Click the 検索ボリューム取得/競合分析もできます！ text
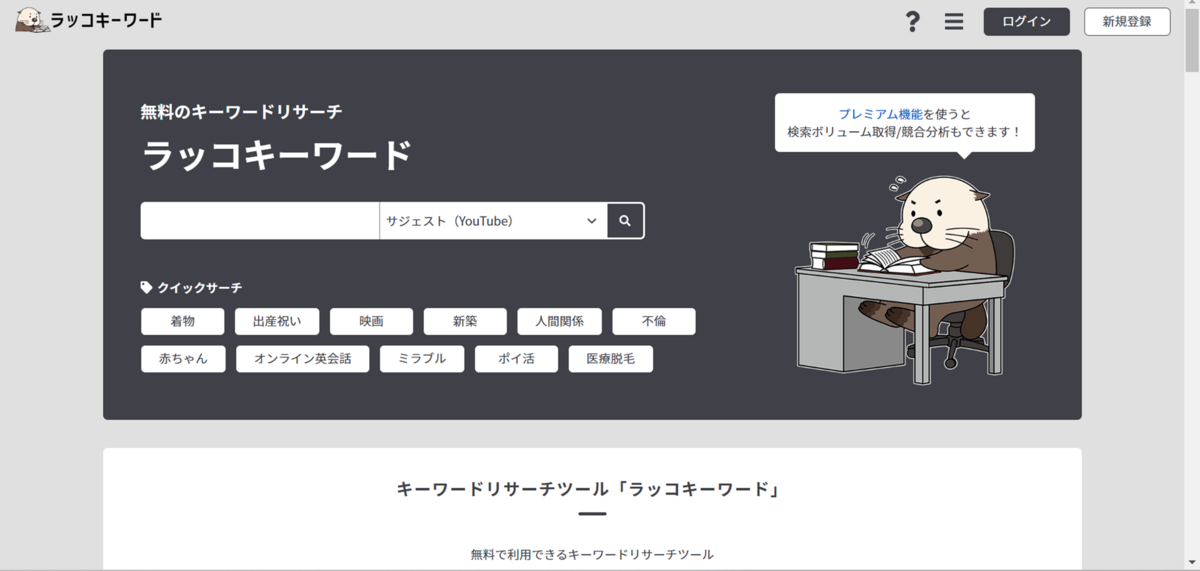This screenshot has height=571, width=1200. pos(904,132)
